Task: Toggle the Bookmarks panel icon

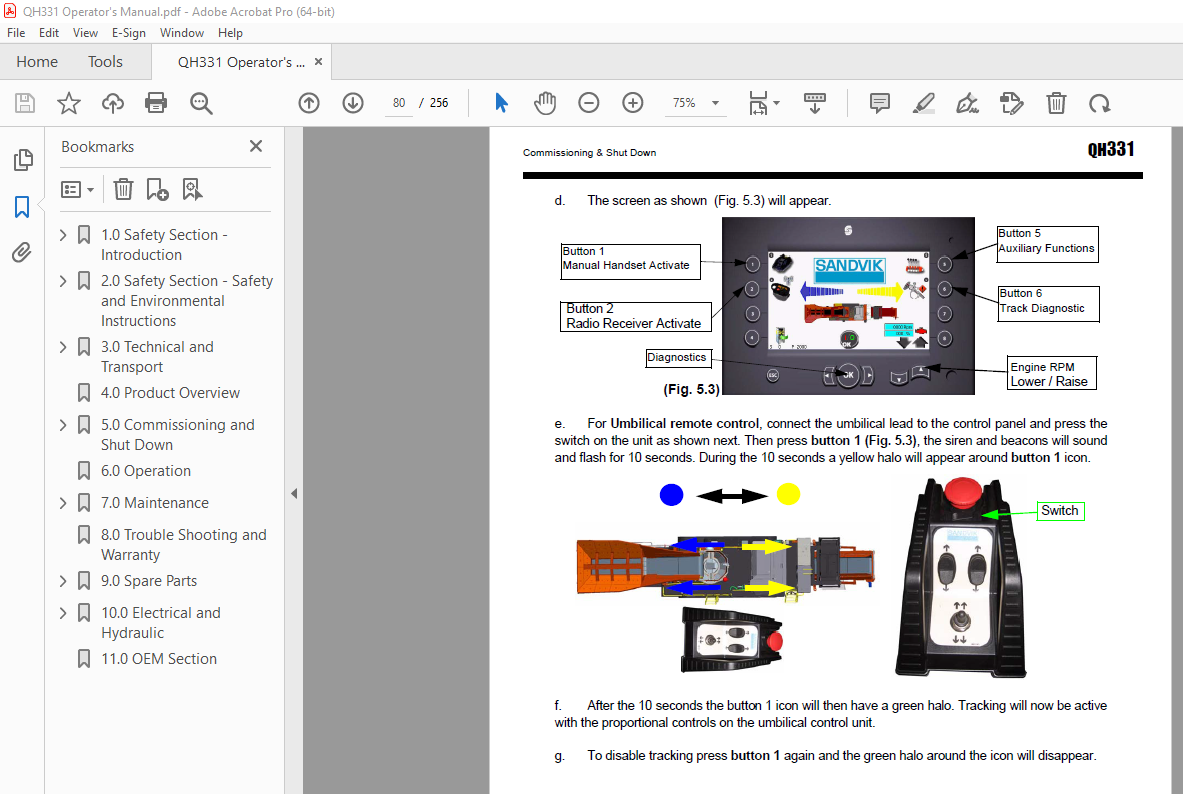Action: pyautogui.click(x=22, y=207)
